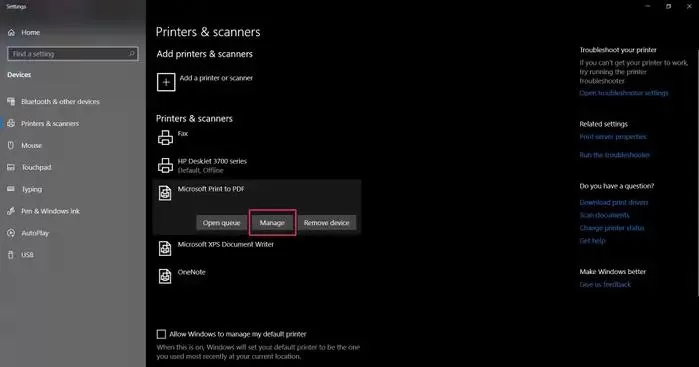Image resolution: width=699 pixels, height=367 pixels.
Task: Click Remove device button
Action: (327, 223)
